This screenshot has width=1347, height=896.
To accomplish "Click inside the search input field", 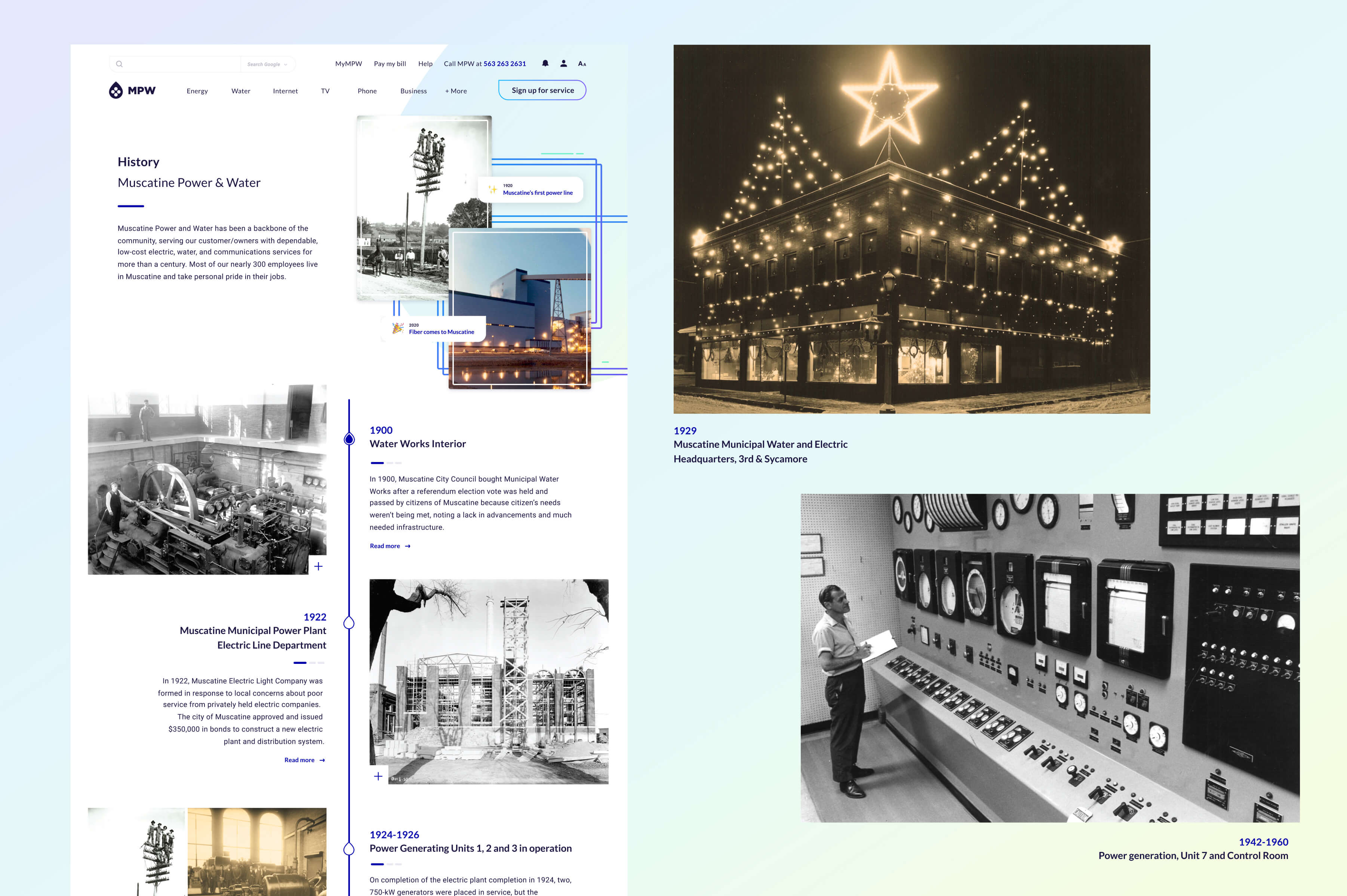I will 182,64.
